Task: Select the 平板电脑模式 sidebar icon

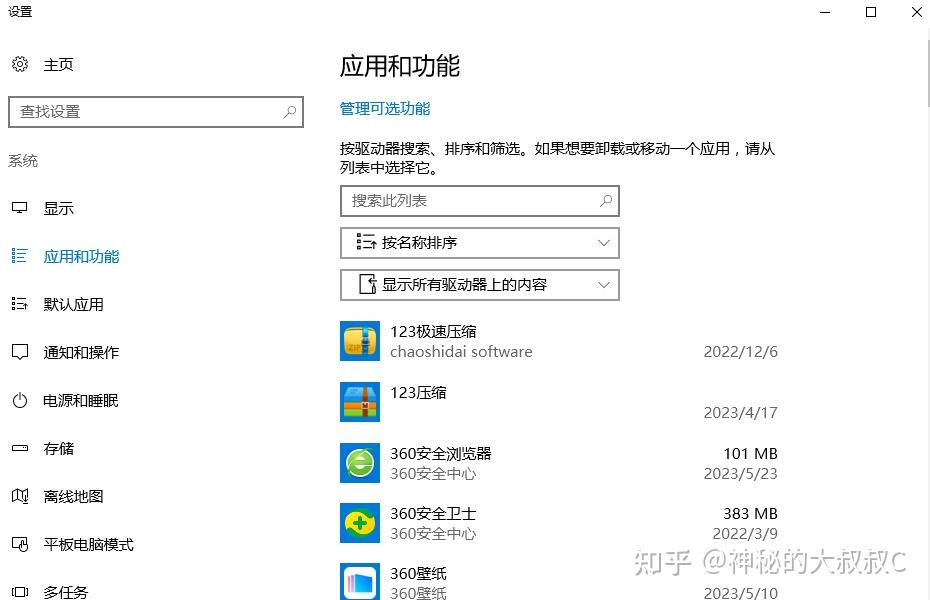Action: tap(21, 544)
